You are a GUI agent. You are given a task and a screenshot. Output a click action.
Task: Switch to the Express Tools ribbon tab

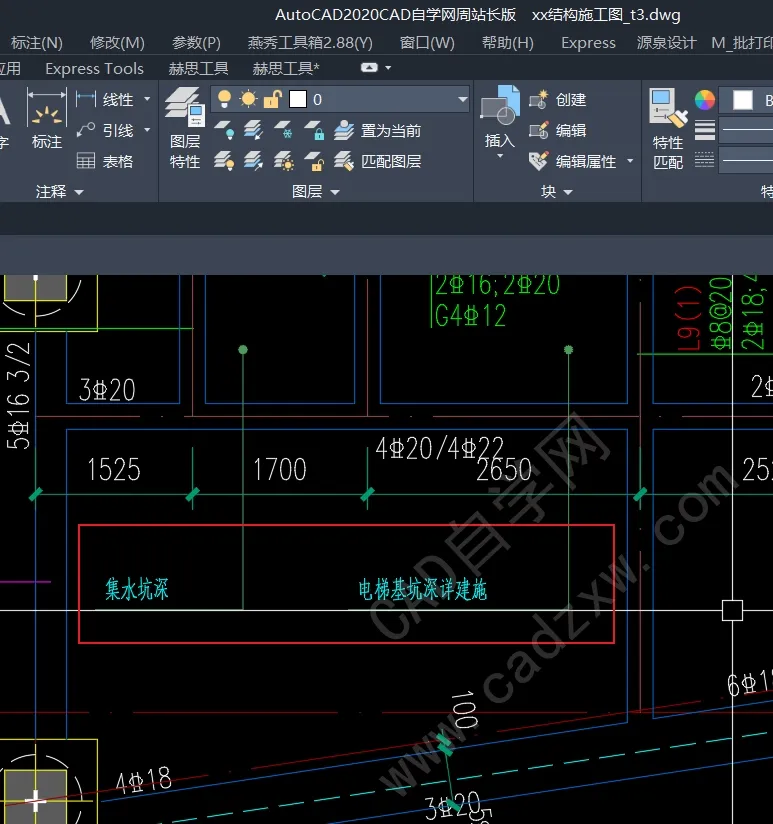[x=95, y=68]
